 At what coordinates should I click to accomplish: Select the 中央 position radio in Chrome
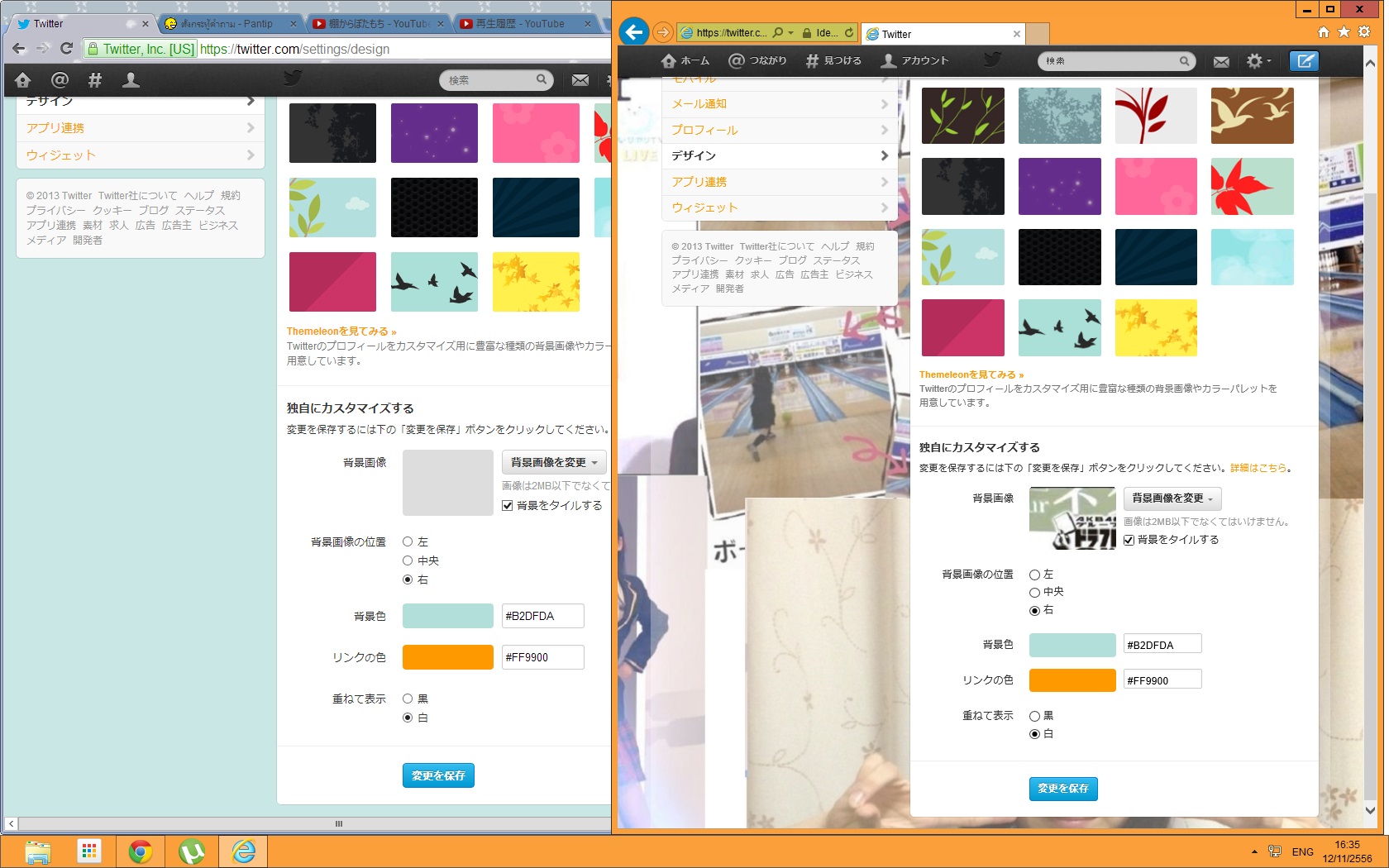[x=408, y=560]
